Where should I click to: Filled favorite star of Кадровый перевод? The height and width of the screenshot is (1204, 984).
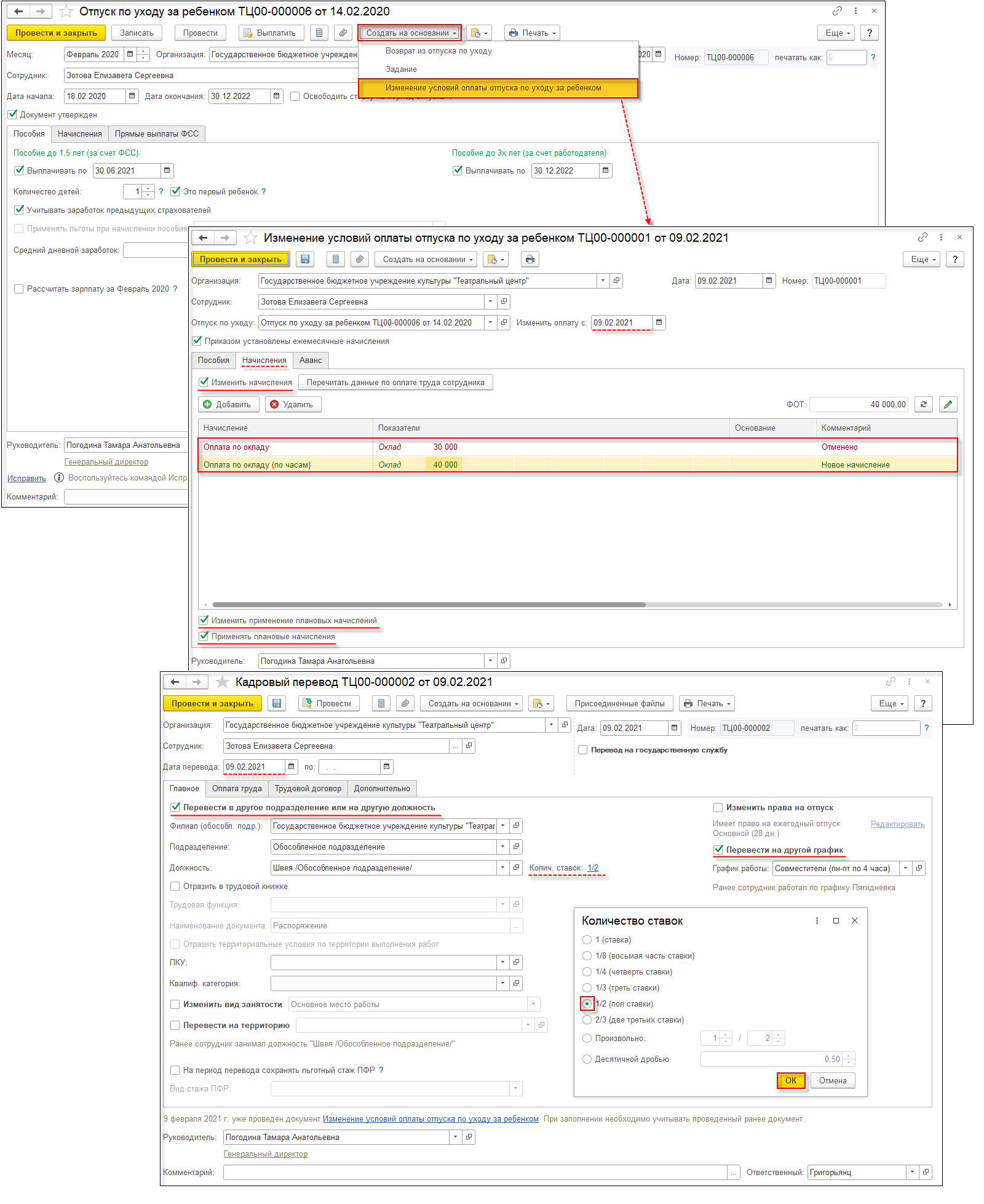tap(222, 682)
